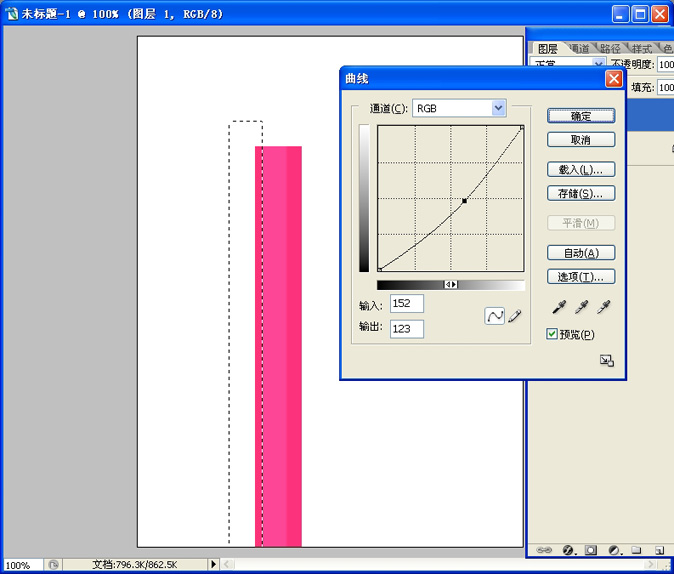The image size is (674, 574).
Task: Open the layer blend mode dropdown
Action: [567, 64]
